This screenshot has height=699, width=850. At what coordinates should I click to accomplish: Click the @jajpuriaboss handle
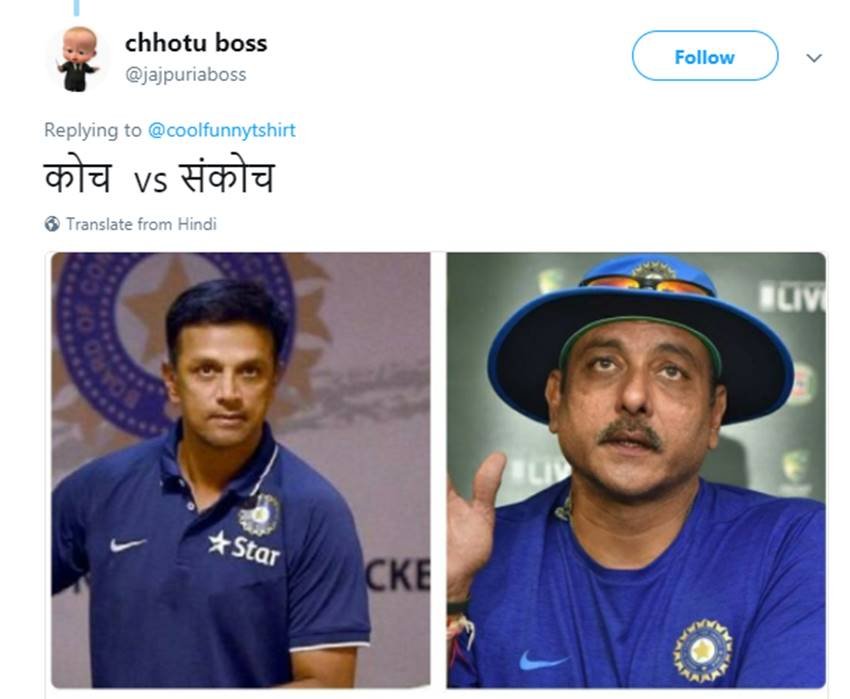coord(185,74)
